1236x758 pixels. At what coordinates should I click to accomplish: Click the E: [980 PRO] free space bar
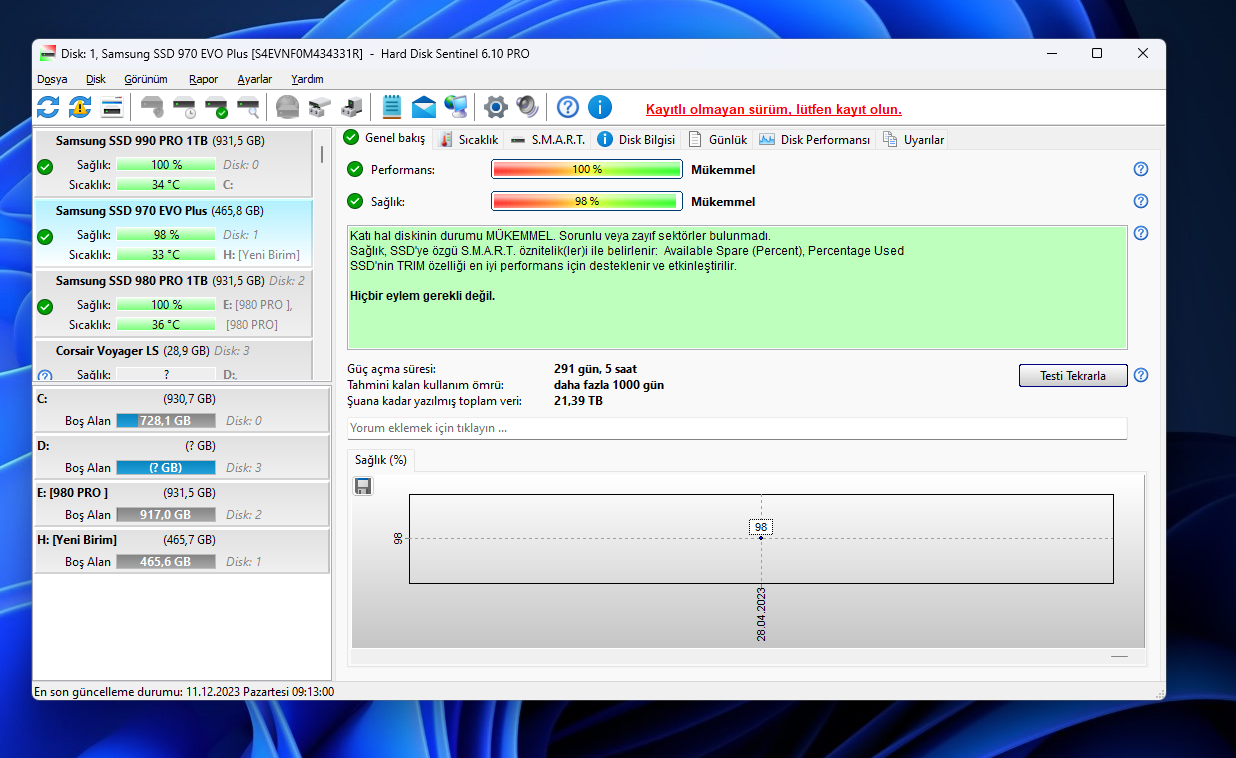(x=165, y=515)
